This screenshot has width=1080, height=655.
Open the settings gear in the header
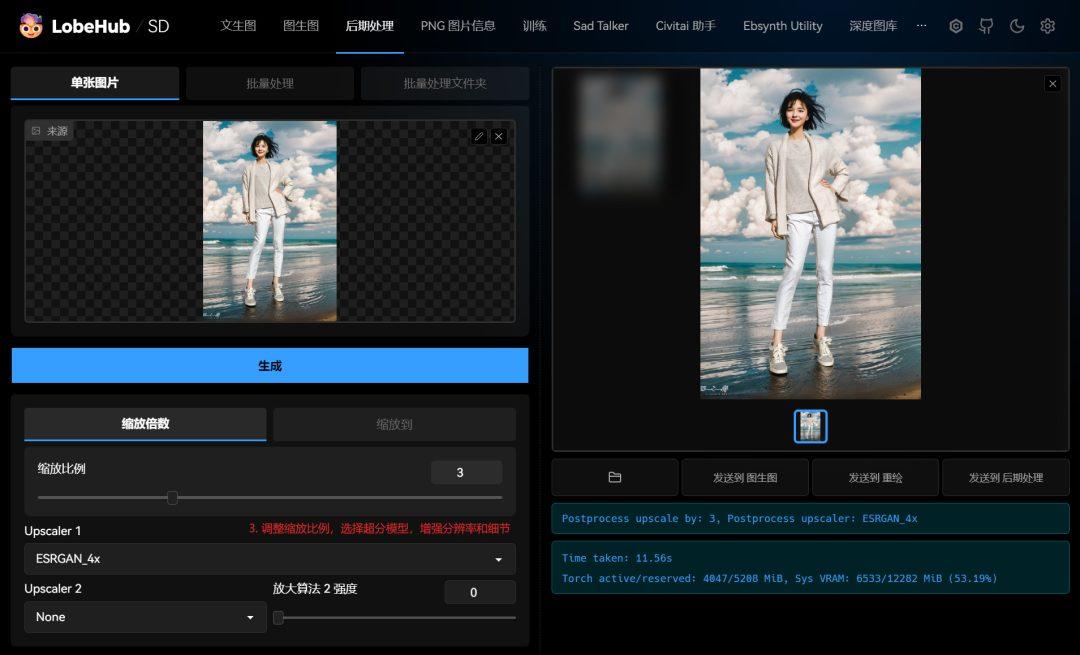coord(1045,26)
